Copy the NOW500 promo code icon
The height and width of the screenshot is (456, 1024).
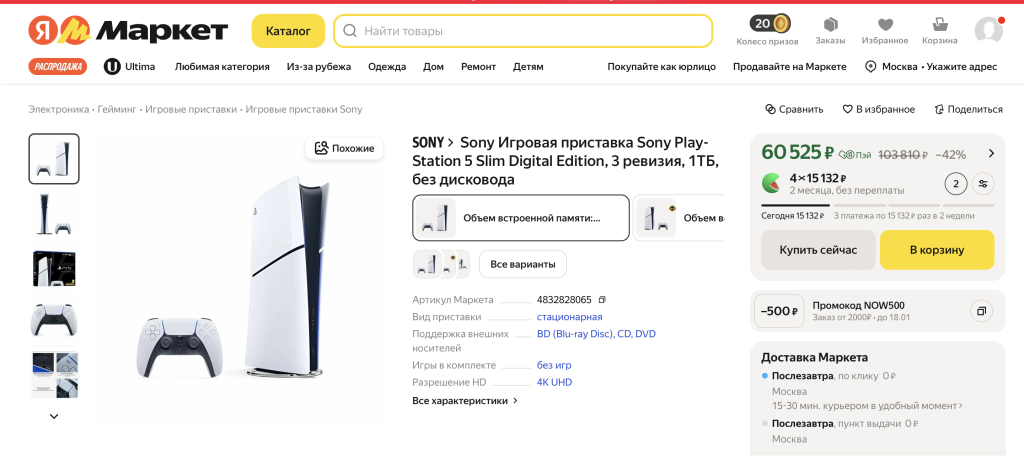point(981,311)
